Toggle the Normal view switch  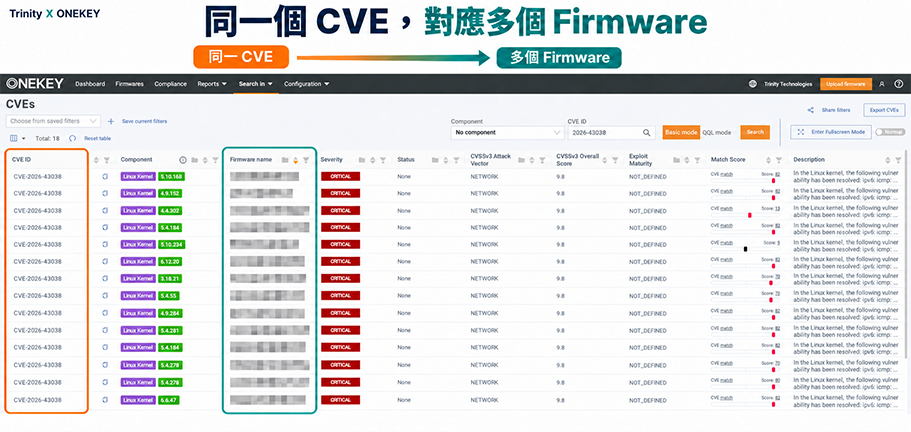pos(890,132)
